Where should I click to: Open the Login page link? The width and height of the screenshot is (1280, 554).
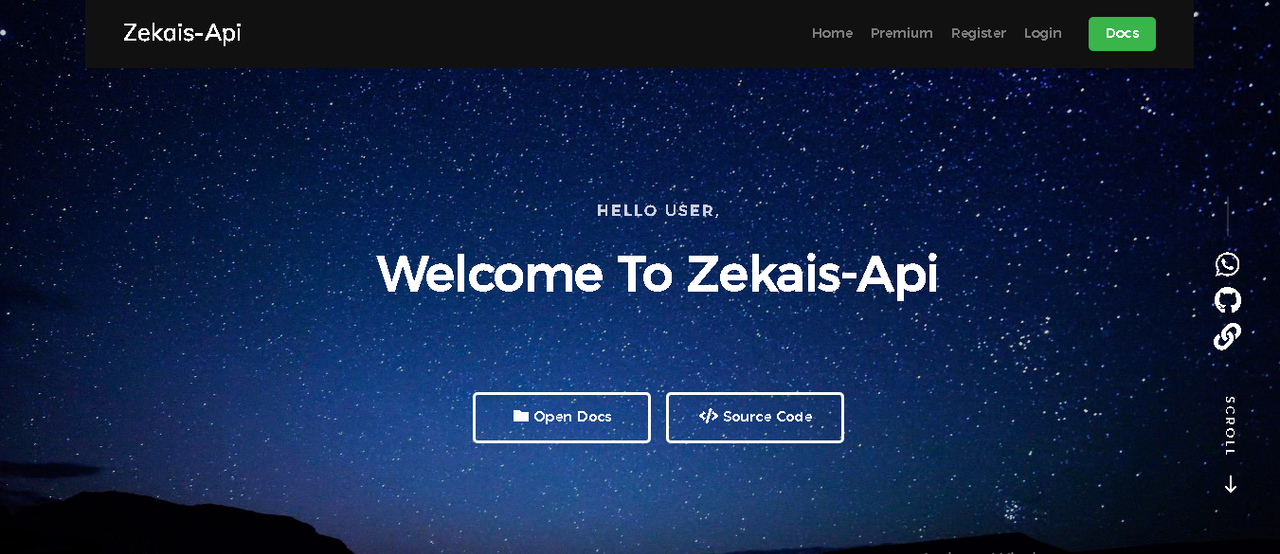coord(1042,33)
